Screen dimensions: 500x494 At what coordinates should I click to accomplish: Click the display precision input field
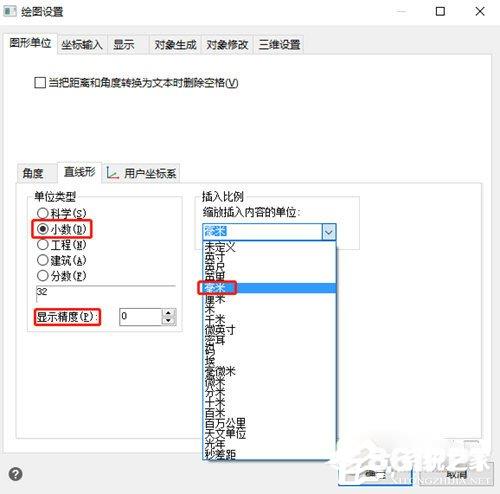(x=141, y=316)
